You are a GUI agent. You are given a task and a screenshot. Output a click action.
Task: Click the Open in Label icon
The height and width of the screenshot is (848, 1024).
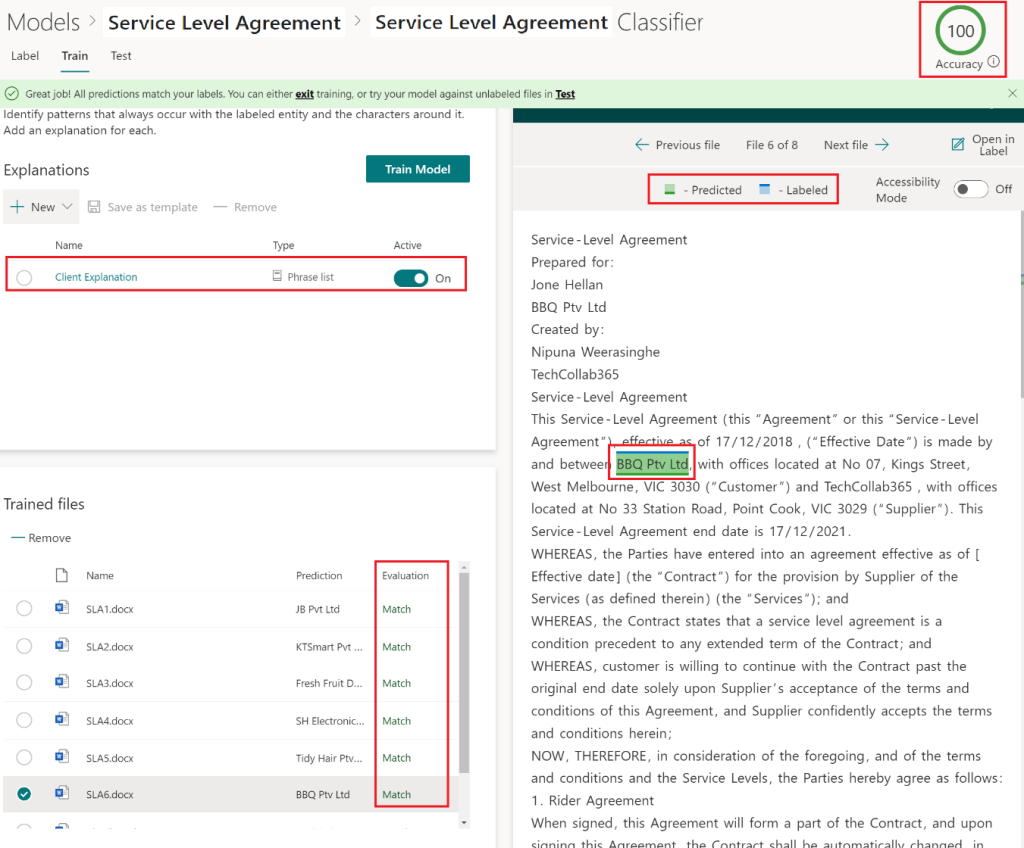[958, 145]
